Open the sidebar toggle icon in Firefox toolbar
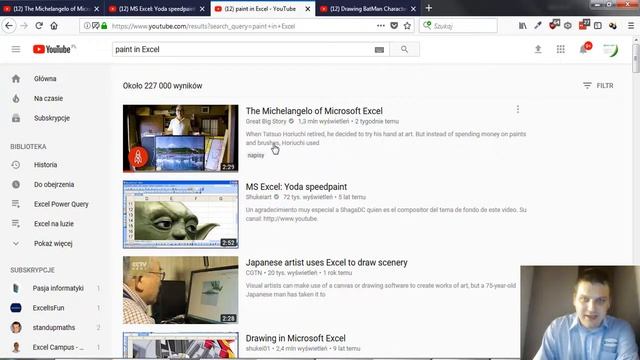Screen dimensions: 640x360 tap(598, 26)
